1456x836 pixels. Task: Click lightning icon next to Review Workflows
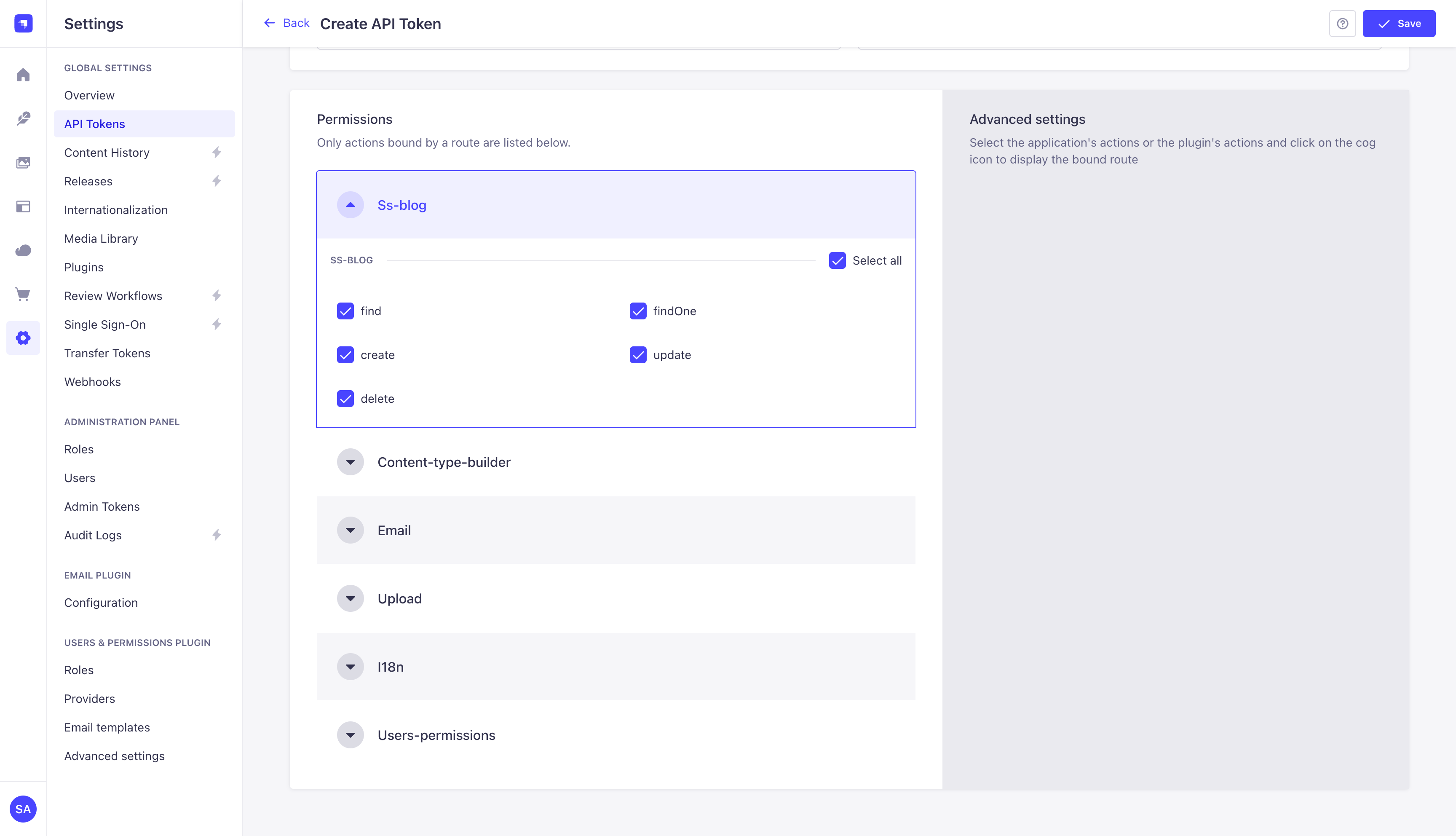click(x=217, y=296)
